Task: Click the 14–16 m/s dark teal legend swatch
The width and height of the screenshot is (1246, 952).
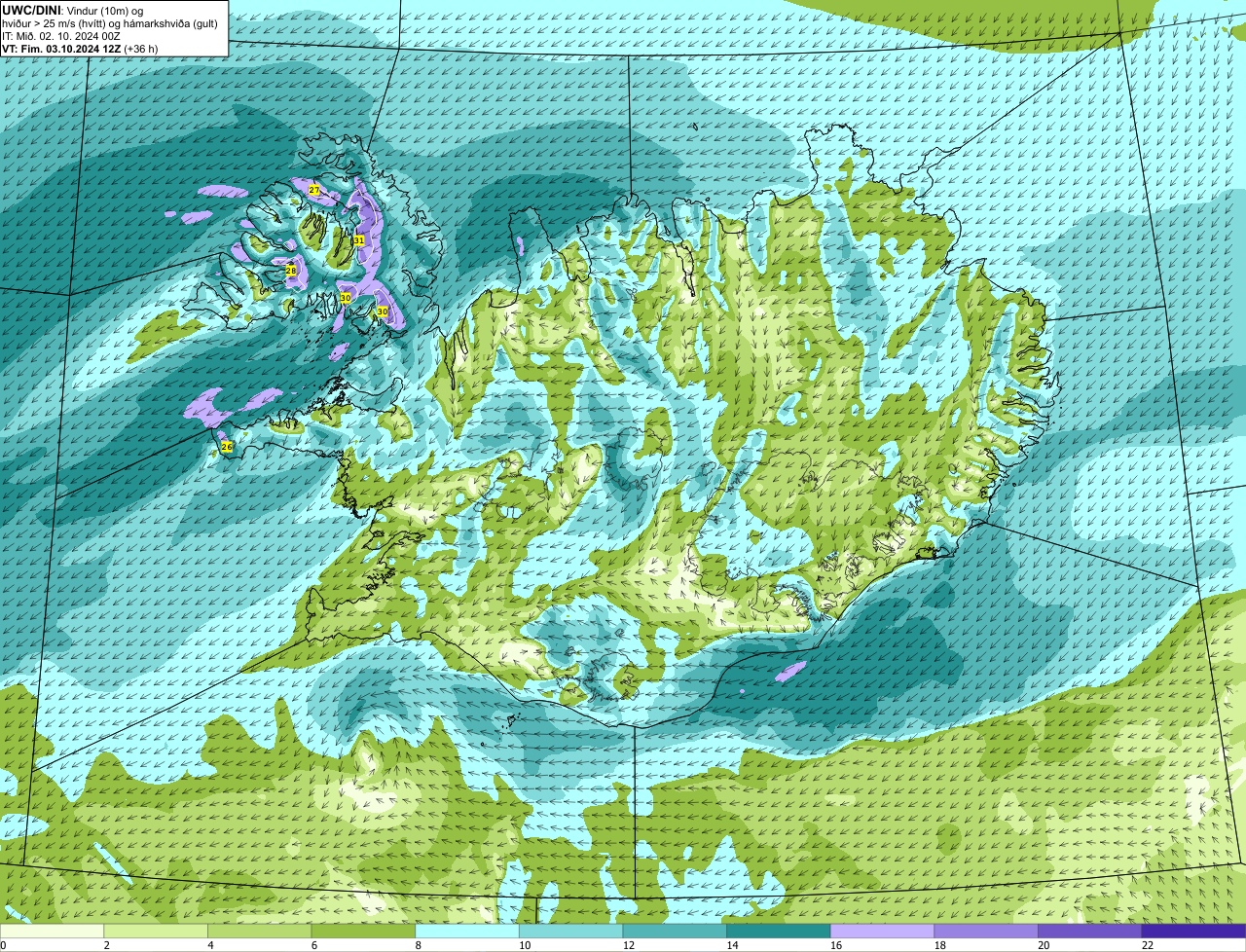Action: (x=779, y=931)
